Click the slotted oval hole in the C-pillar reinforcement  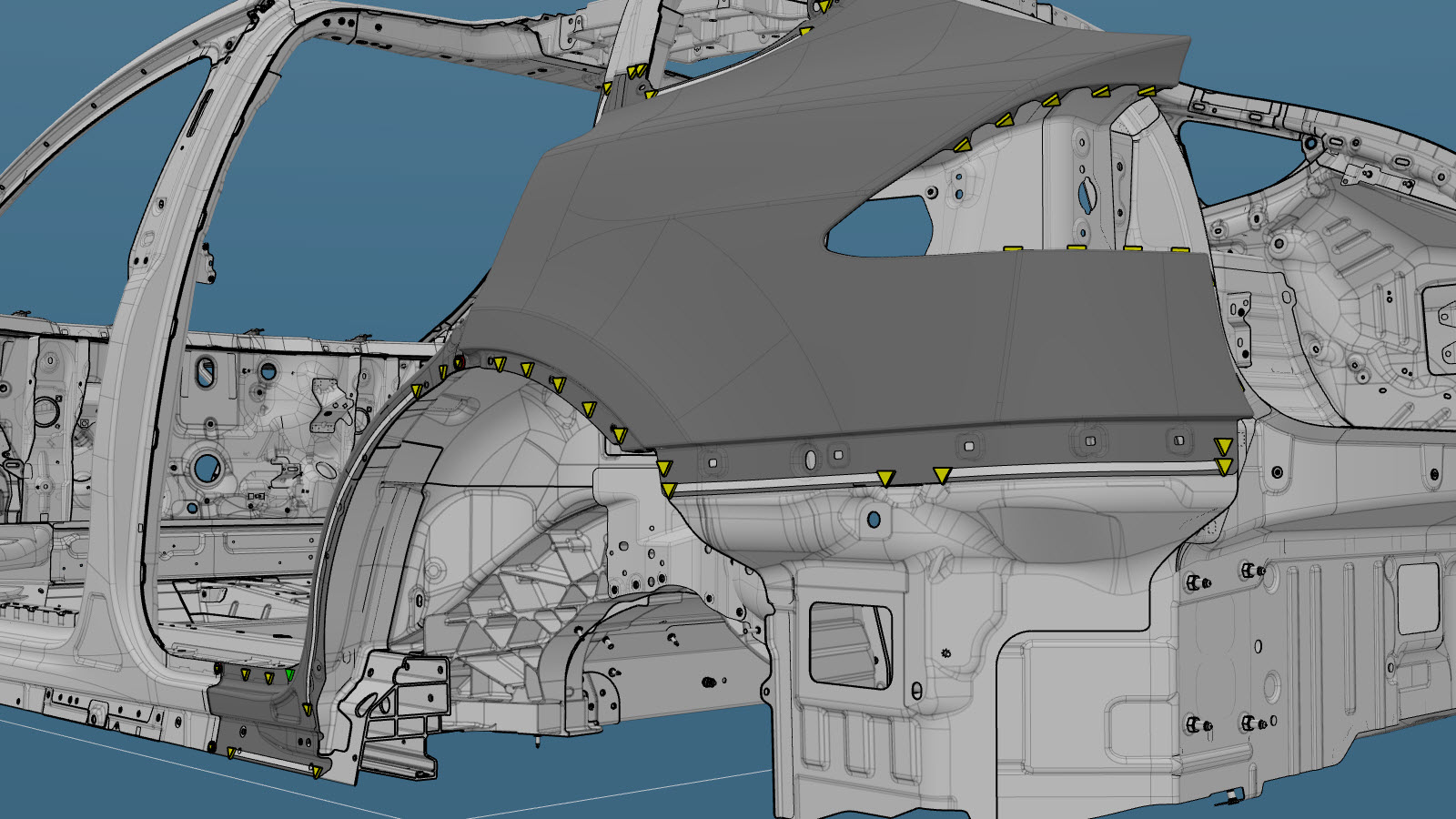(1085, 194)
